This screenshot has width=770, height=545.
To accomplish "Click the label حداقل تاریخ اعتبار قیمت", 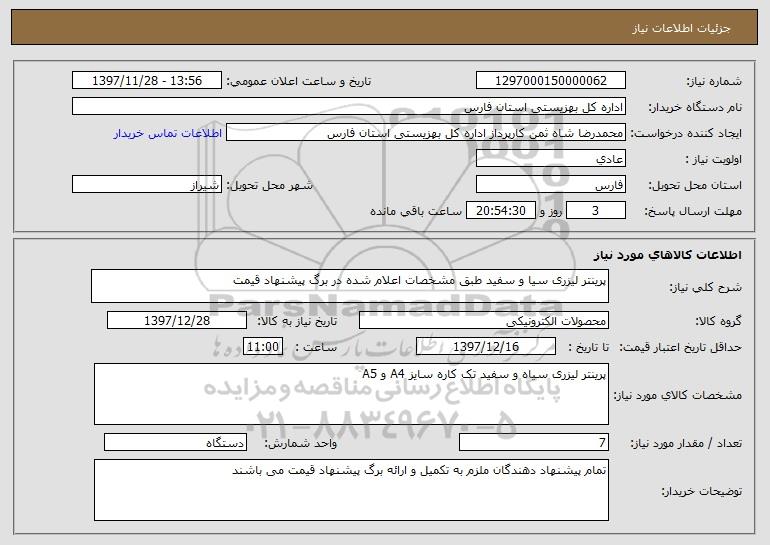I will point(681,347).
